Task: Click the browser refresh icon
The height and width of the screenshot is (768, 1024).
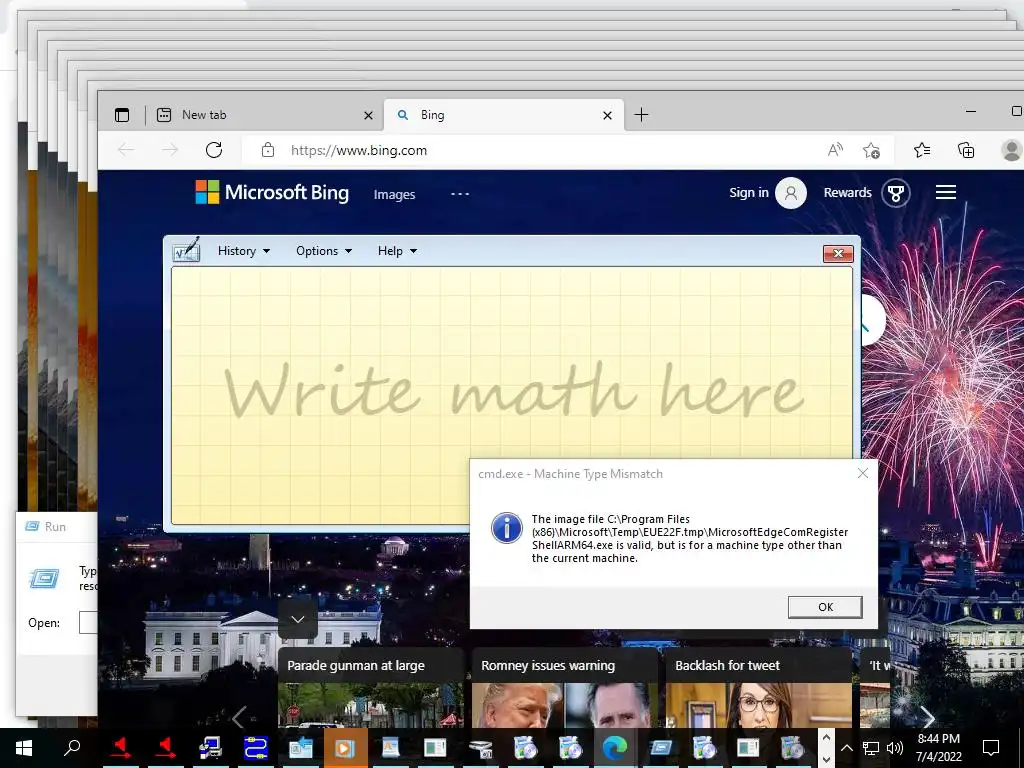Action: point(214,150)
